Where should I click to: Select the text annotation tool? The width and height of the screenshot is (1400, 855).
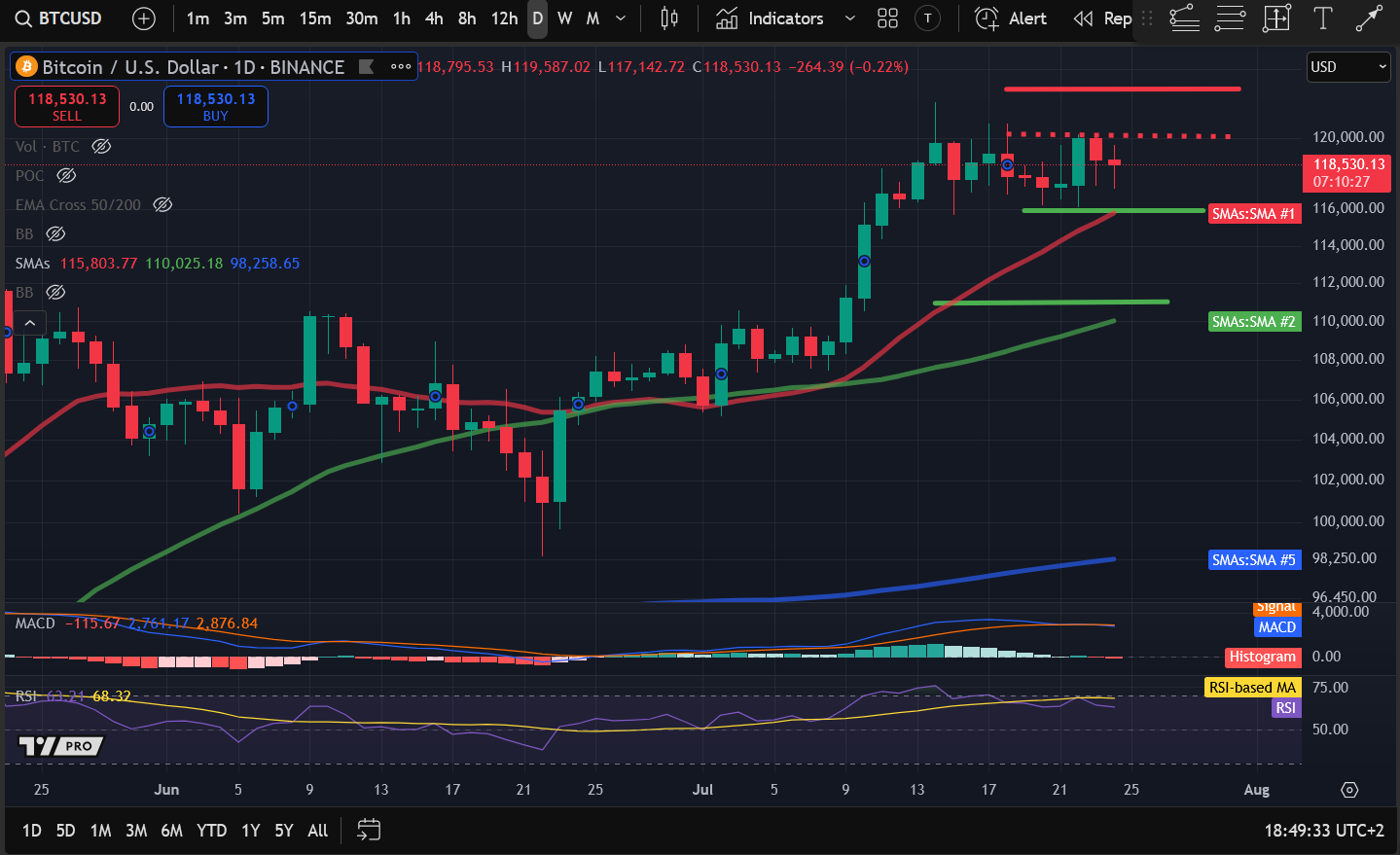[x=1323, y=18]
